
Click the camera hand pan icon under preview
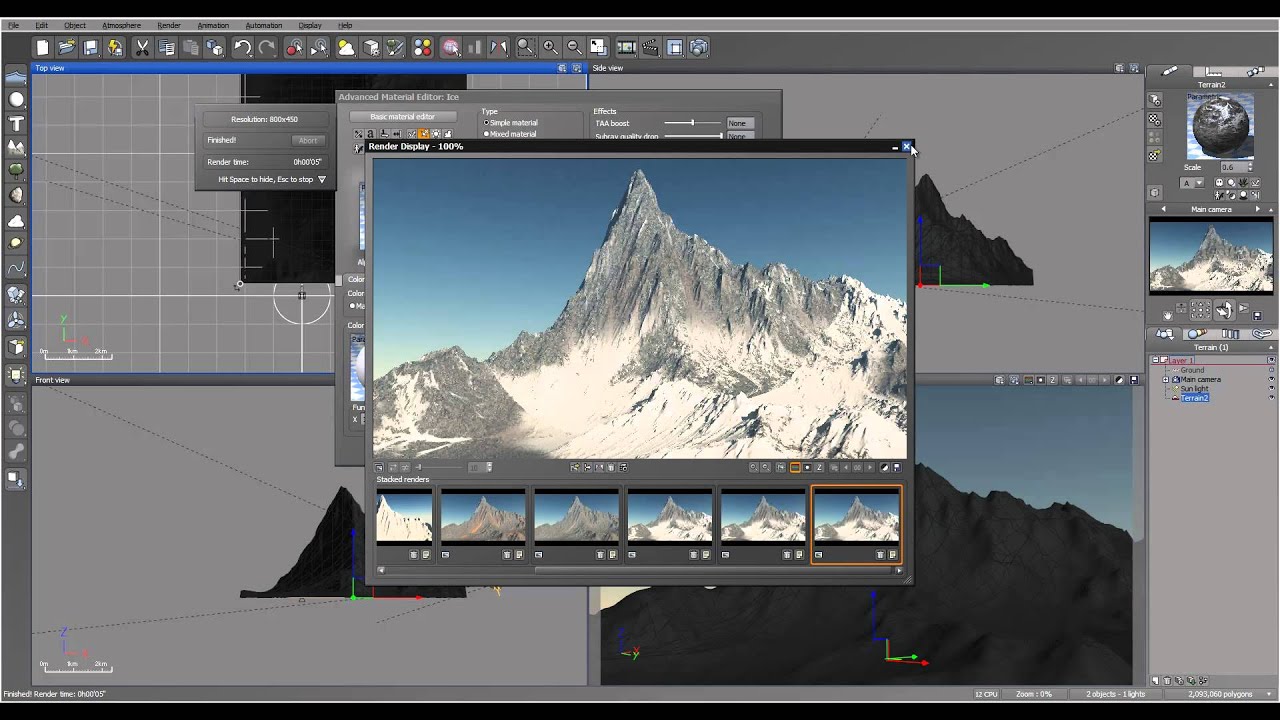coord(1167,314)
